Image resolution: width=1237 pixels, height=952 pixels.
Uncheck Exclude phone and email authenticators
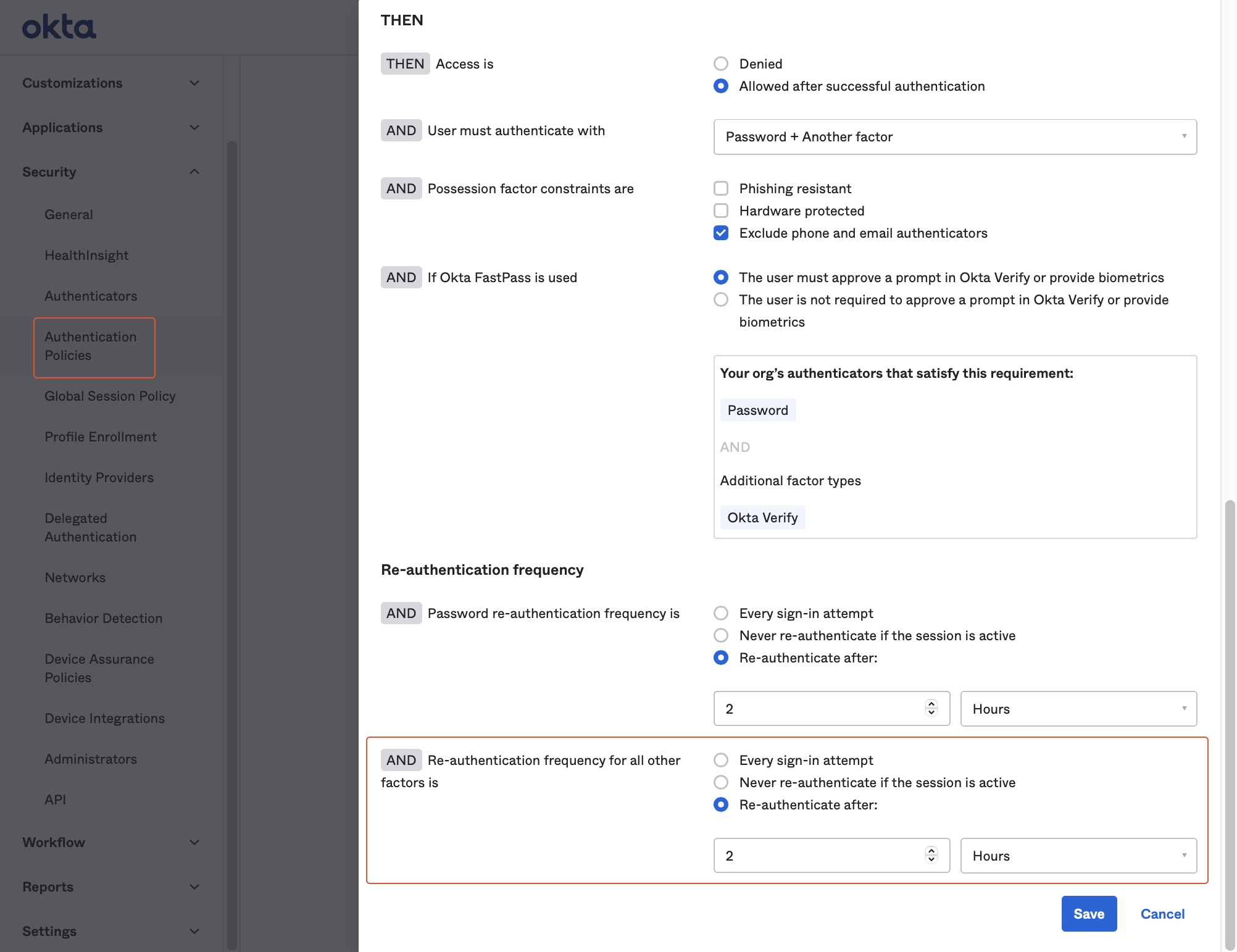(x=721, y=233)
